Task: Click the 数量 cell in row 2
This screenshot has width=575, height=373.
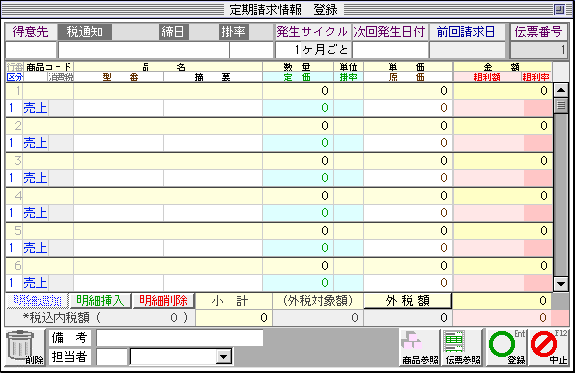Action: [x=298, y=125]
